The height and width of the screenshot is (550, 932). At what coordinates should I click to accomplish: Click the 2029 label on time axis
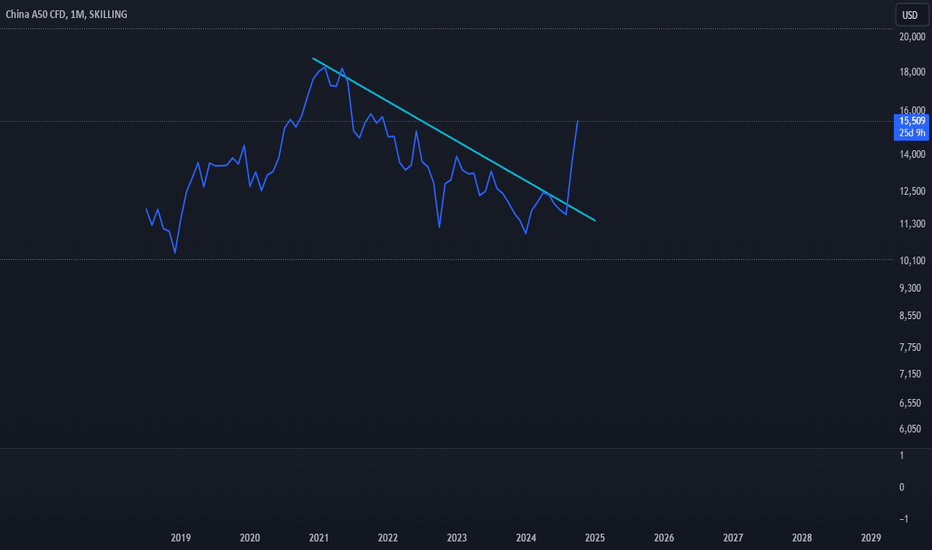[871, 538]
